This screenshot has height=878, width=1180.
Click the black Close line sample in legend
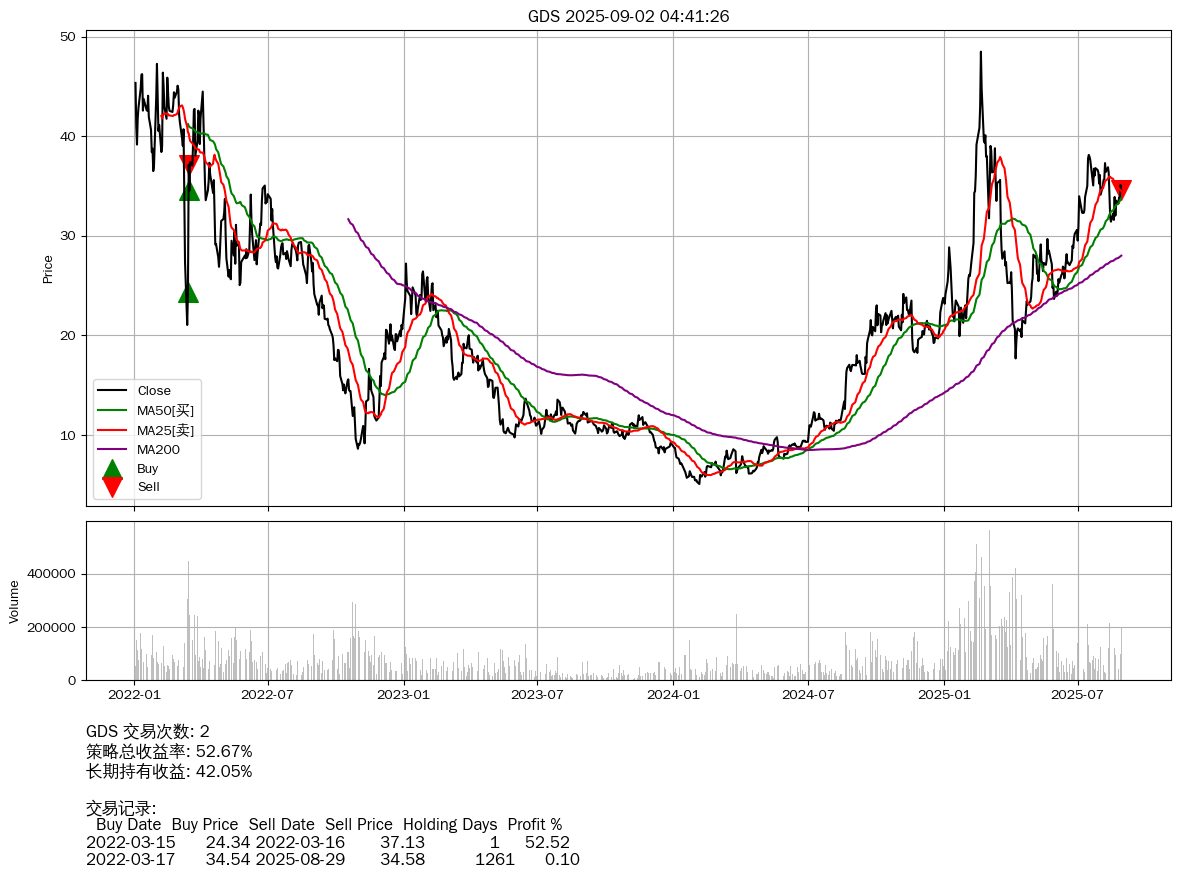click(113, 391)
